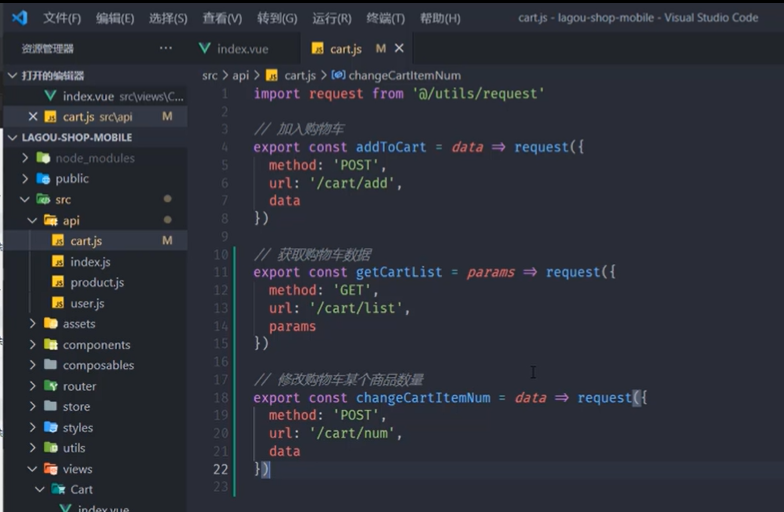Open the 选择(S) menu
This screenshot has width=784, height=512.
[x=168, y=18]
